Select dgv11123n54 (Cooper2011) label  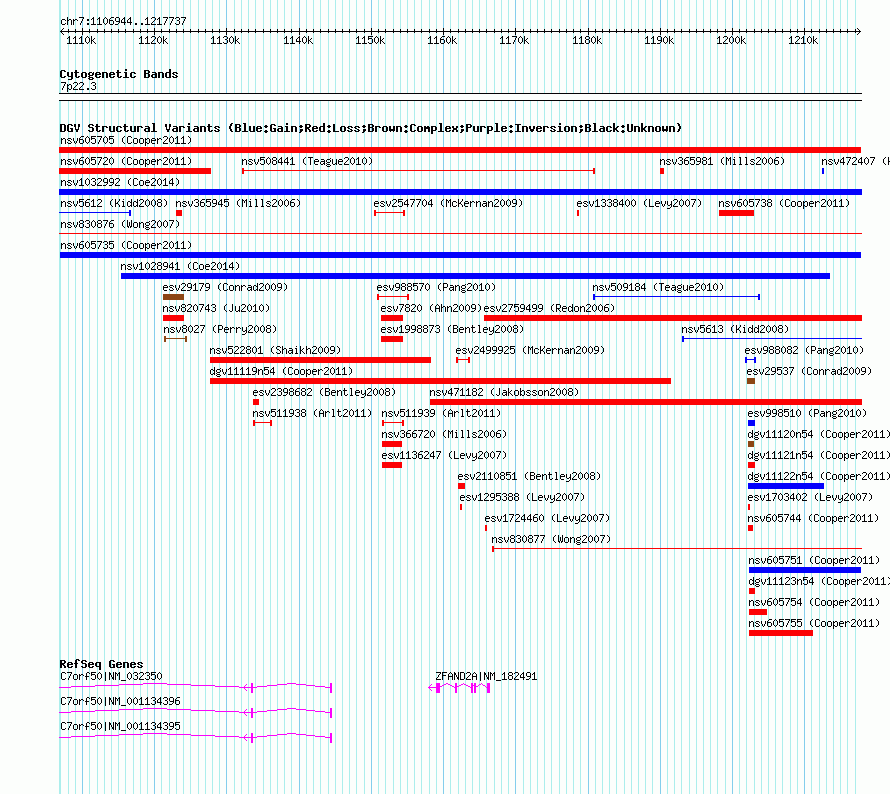pyautogui.click(x=819, y=581)
